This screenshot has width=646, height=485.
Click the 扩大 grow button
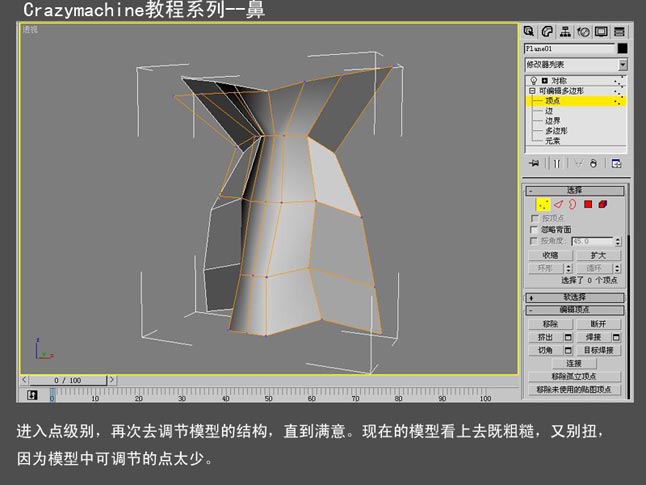point(598,255)
